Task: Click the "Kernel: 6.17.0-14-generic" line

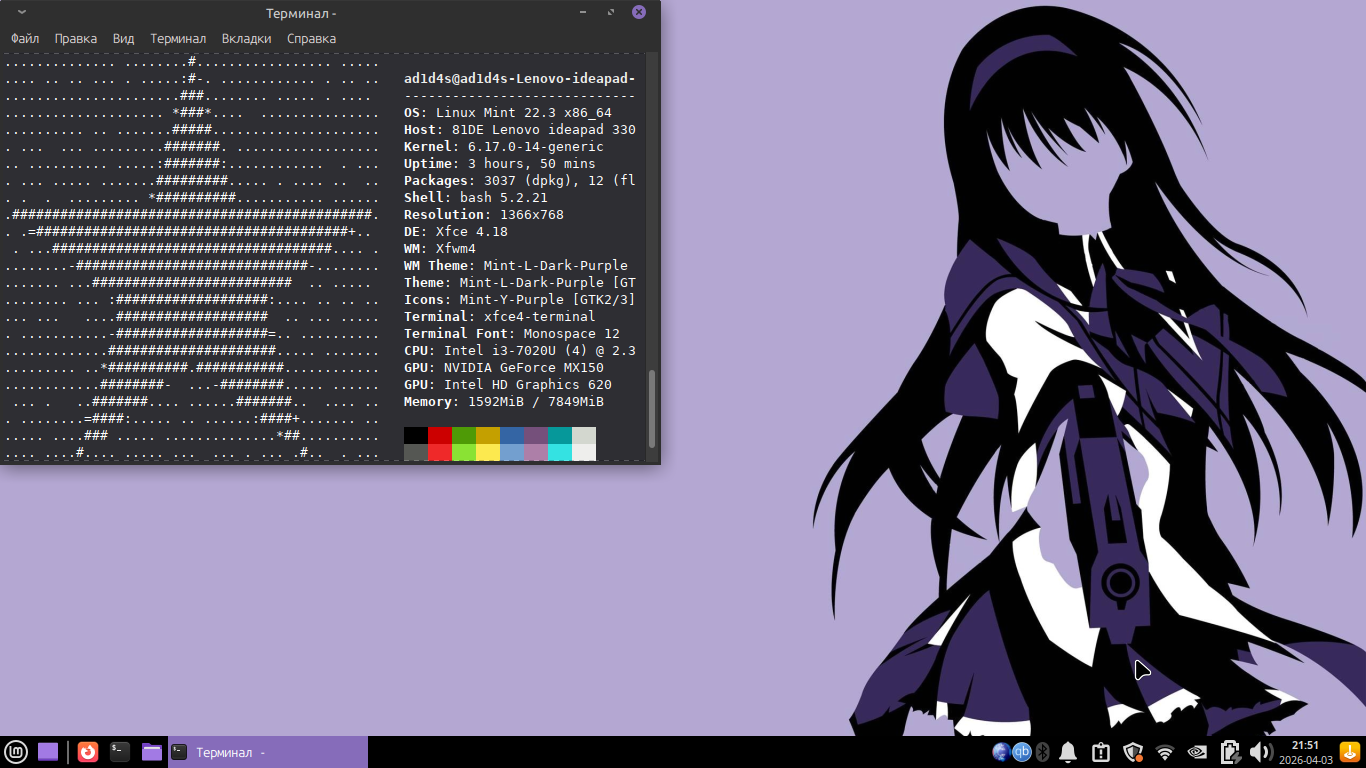Action: tap(504, 147)
